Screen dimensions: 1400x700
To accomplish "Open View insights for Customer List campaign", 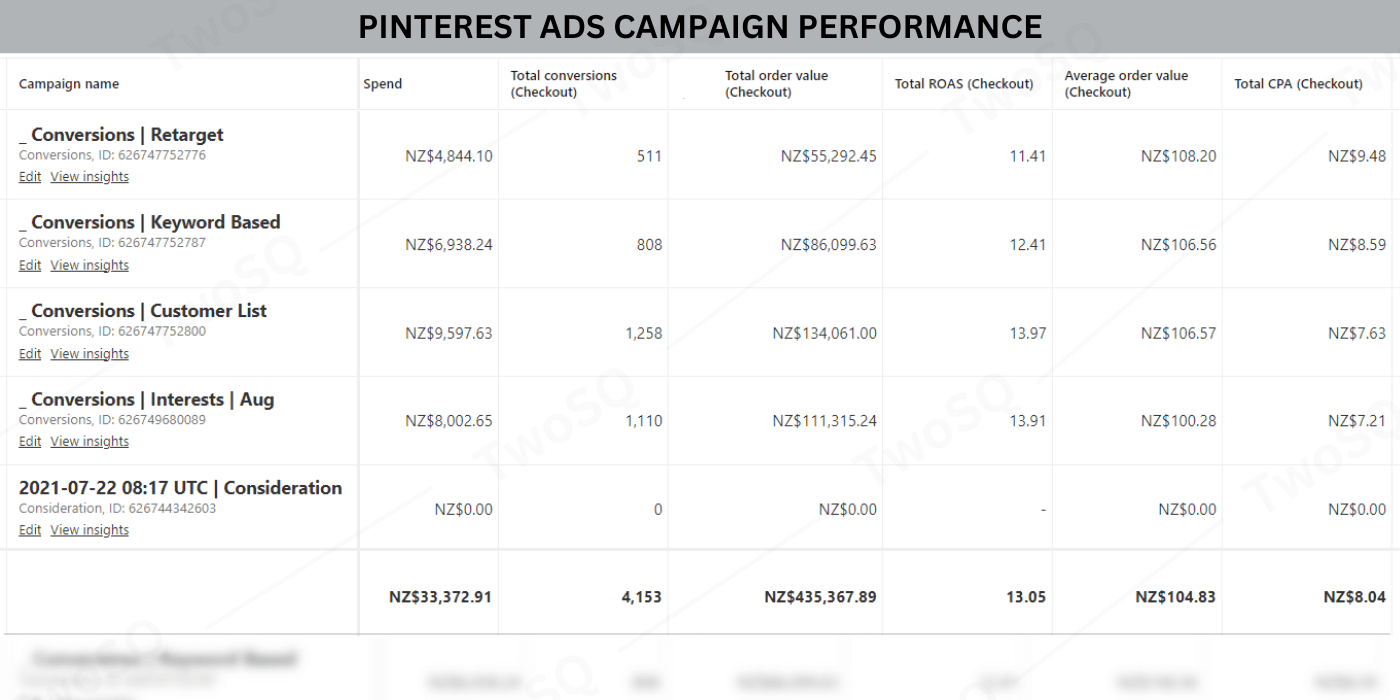I will click(x=89, y=354).
